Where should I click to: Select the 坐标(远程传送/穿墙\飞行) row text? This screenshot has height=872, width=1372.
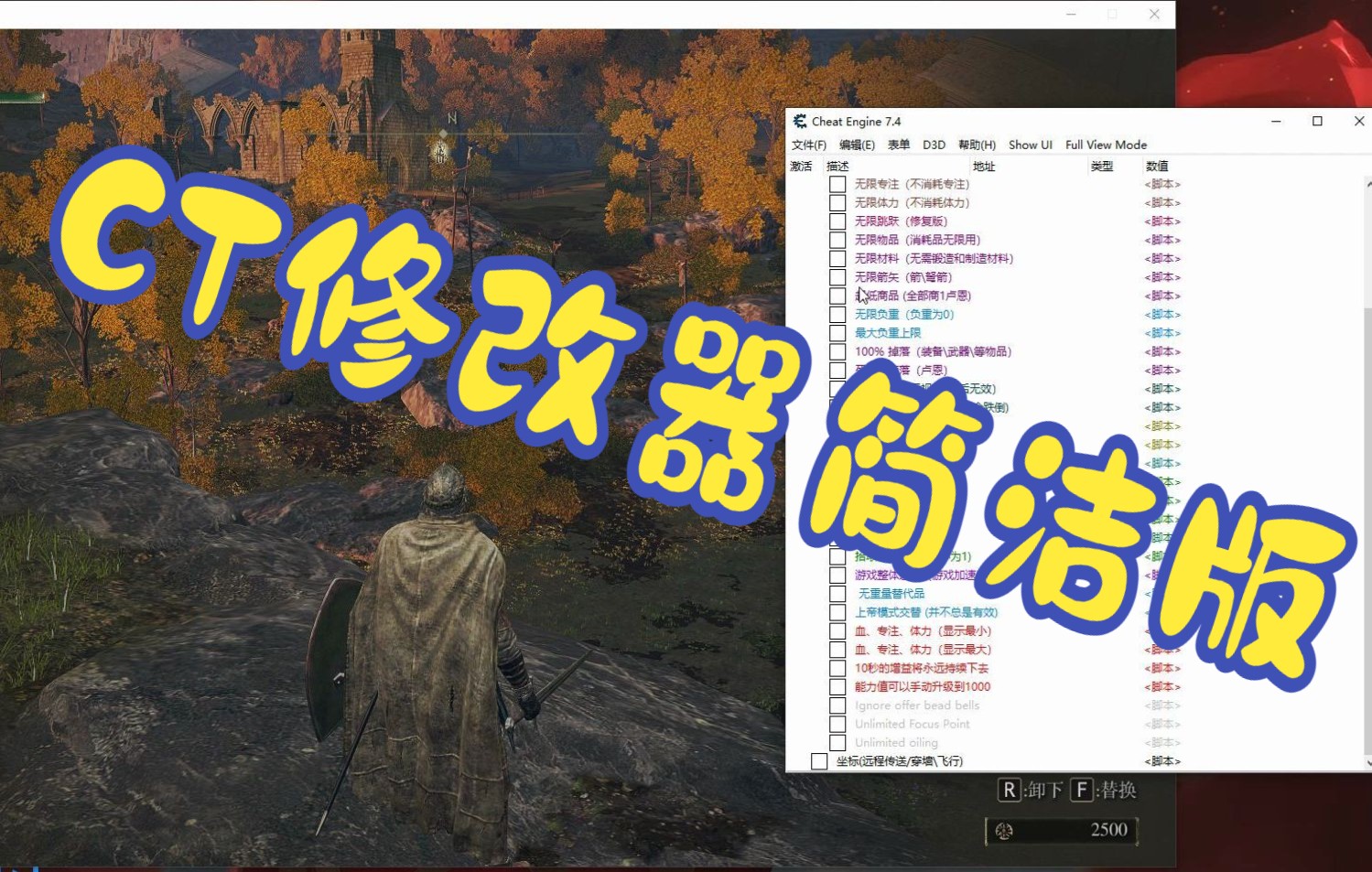click(899, 761)
